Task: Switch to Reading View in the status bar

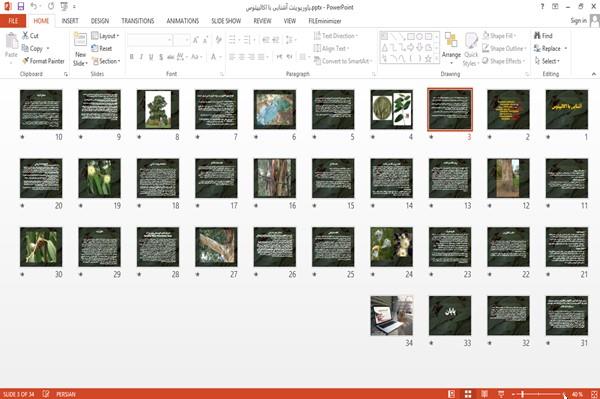Action: [x=484, y=394]
